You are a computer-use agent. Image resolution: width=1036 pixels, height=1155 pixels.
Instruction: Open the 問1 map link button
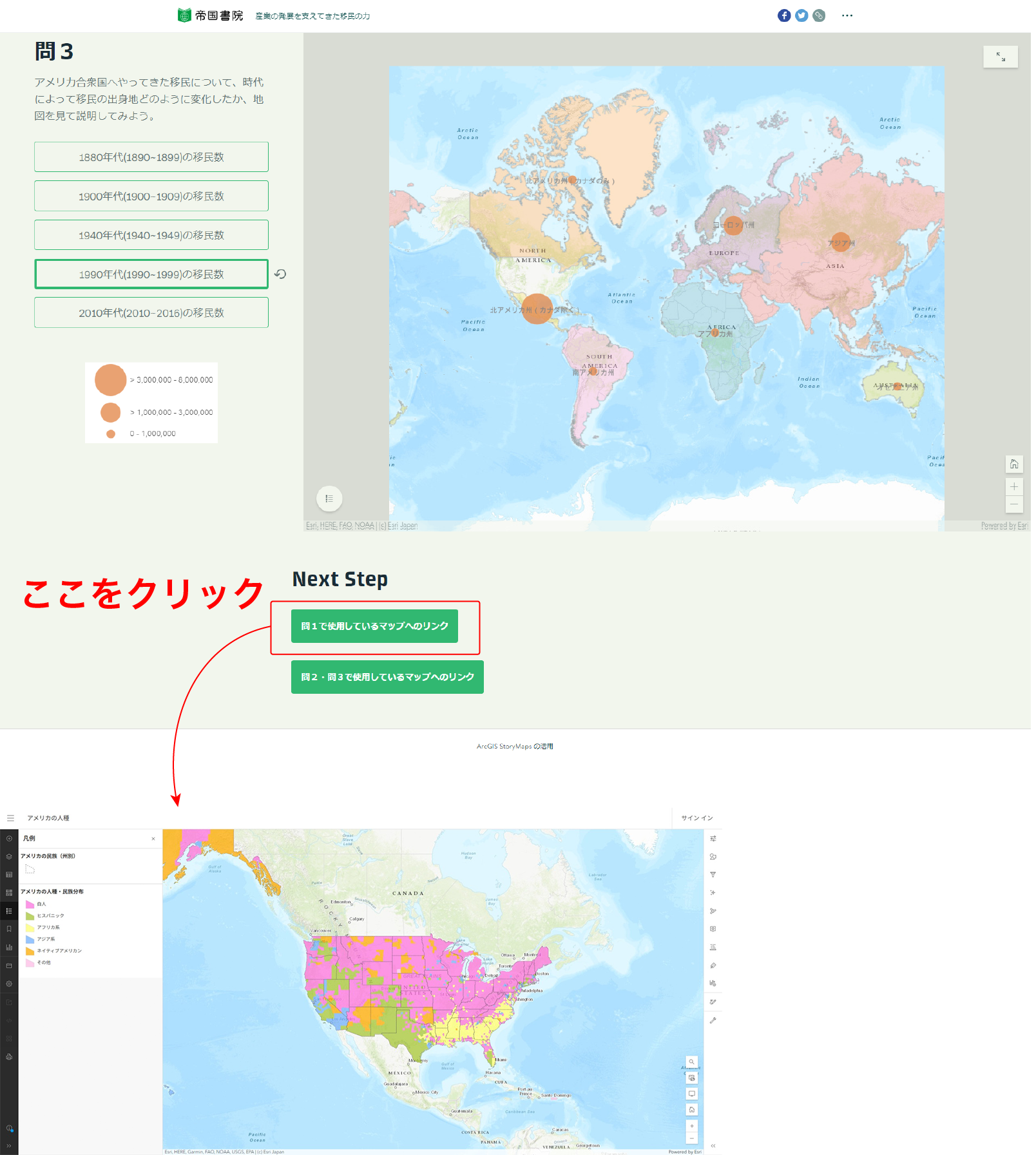(x=374, y=626)
